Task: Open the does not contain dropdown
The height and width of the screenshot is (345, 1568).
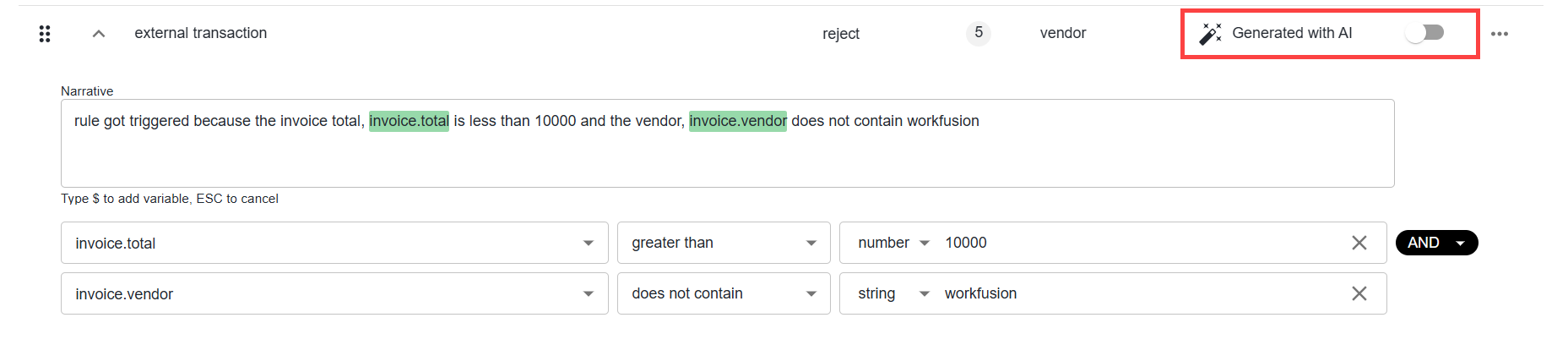Action: click(x=724, y=294)
